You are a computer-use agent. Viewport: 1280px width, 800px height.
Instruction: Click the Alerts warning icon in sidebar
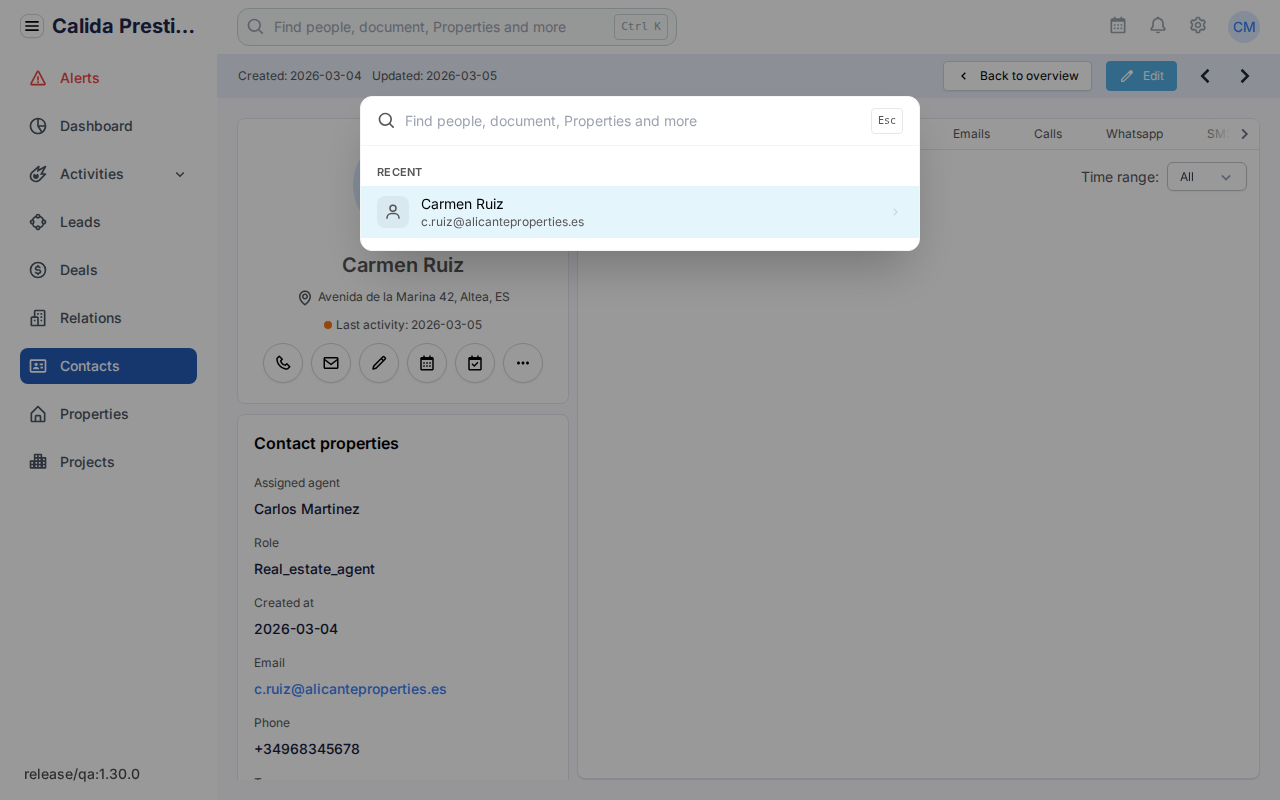click(38, 78)
